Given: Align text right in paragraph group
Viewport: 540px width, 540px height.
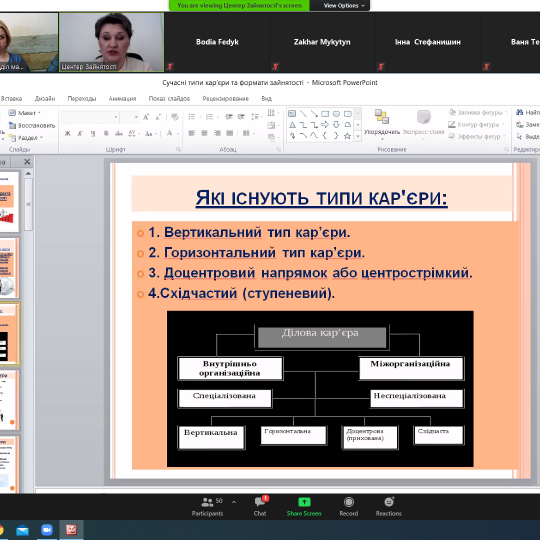Looking at the screenshot, I should (x=217, y=133).
